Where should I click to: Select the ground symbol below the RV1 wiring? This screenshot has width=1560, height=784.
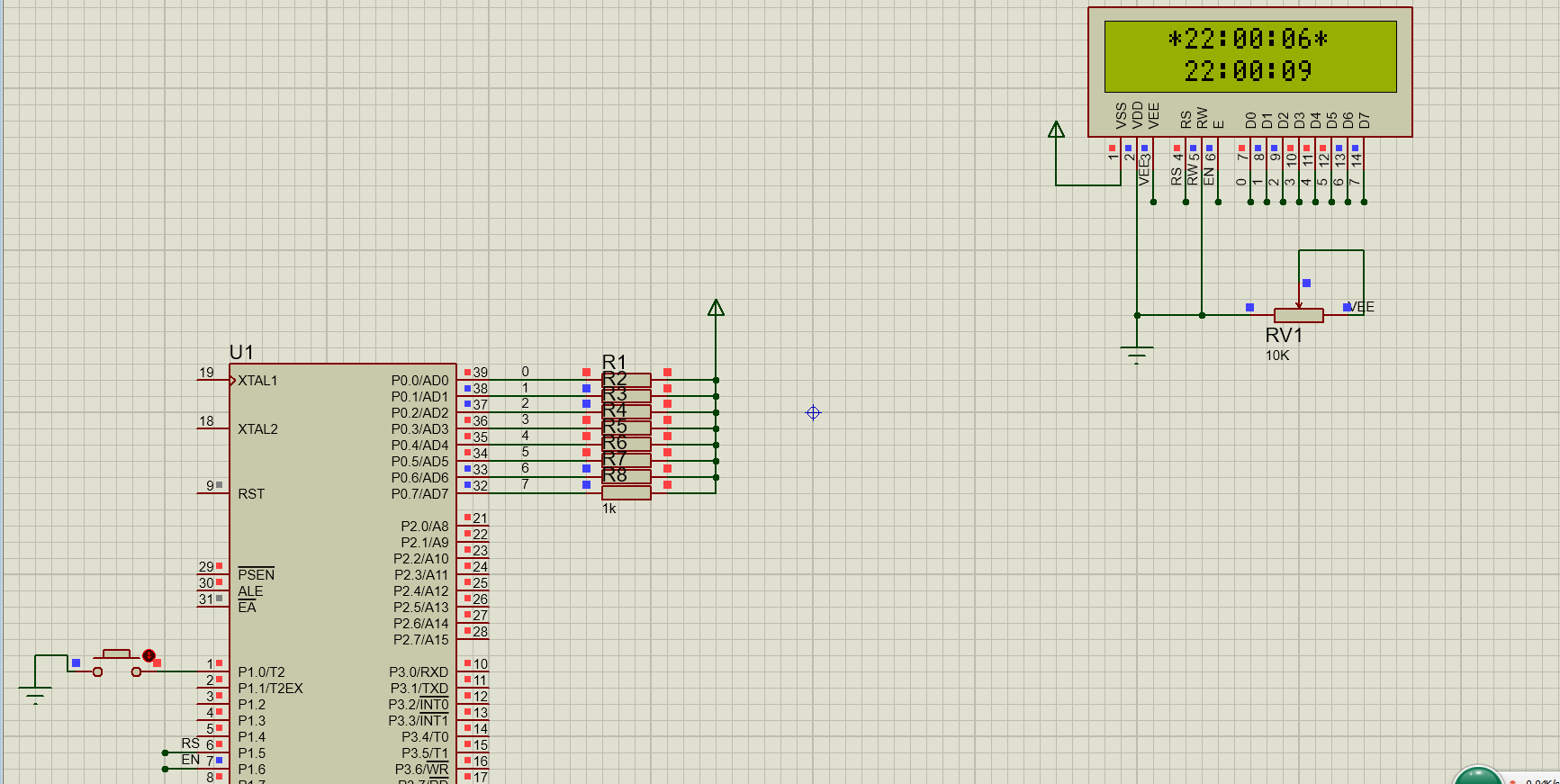click(1137, 355)
